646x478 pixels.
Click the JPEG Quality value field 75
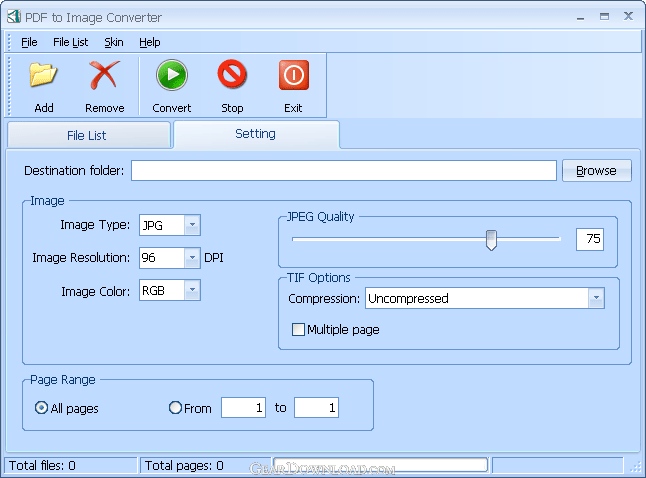tap(590, 239)
